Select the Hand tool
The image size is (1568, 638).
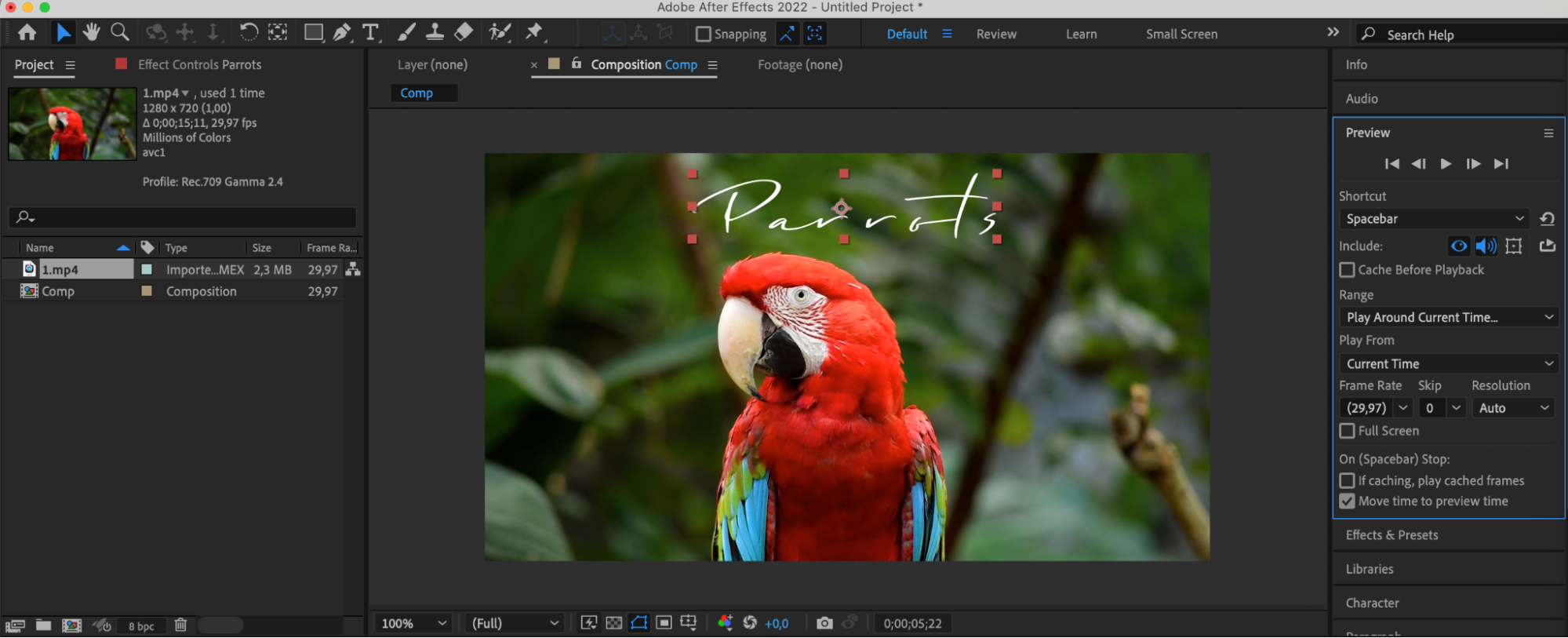point(92,32)
